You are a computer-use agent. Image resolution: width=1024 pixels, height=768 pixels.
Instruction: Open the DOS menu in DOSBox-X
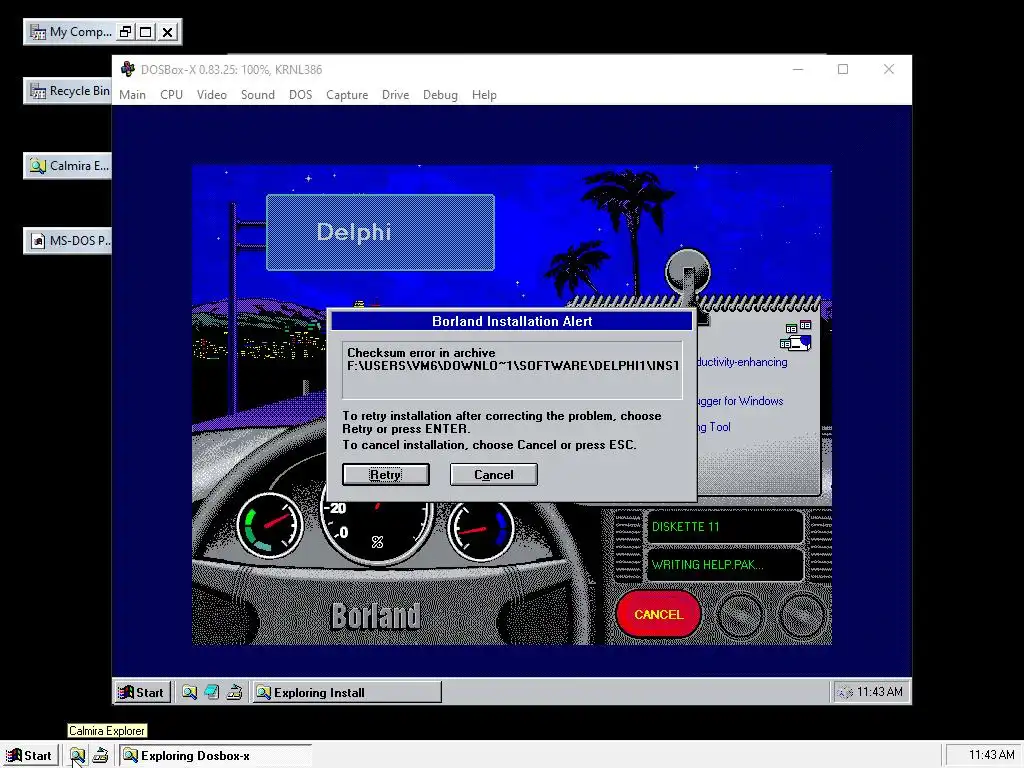point(300,95)
